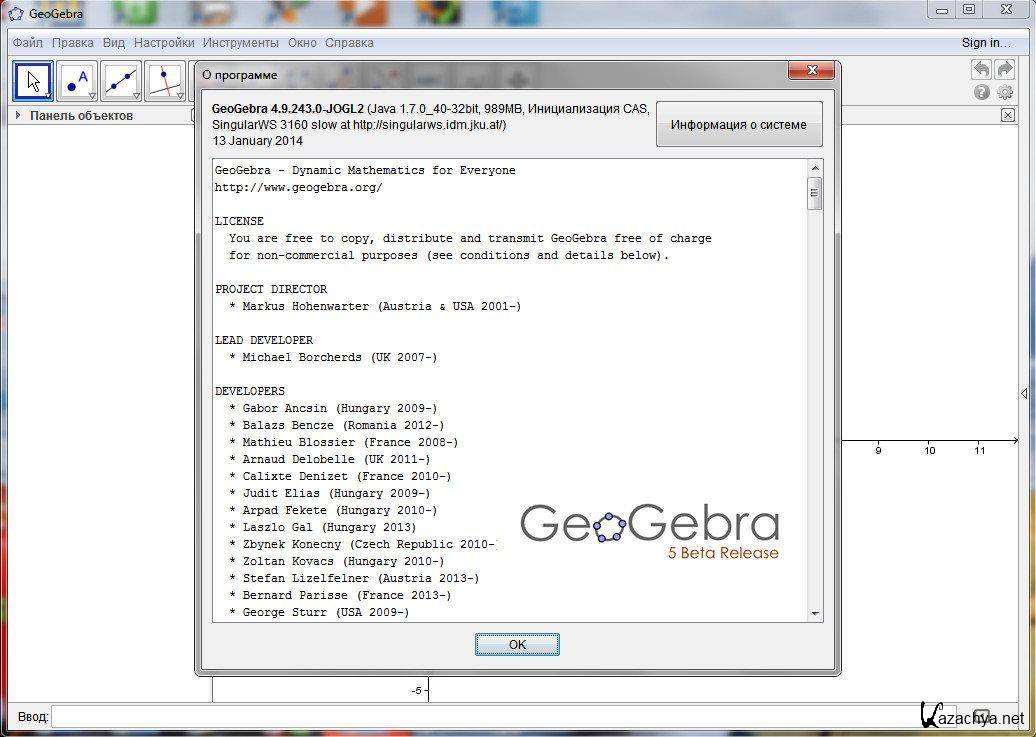This screenshot has height=737, width=1036.
Task: Open the Справка menu
Action: [x=349, y=43]
